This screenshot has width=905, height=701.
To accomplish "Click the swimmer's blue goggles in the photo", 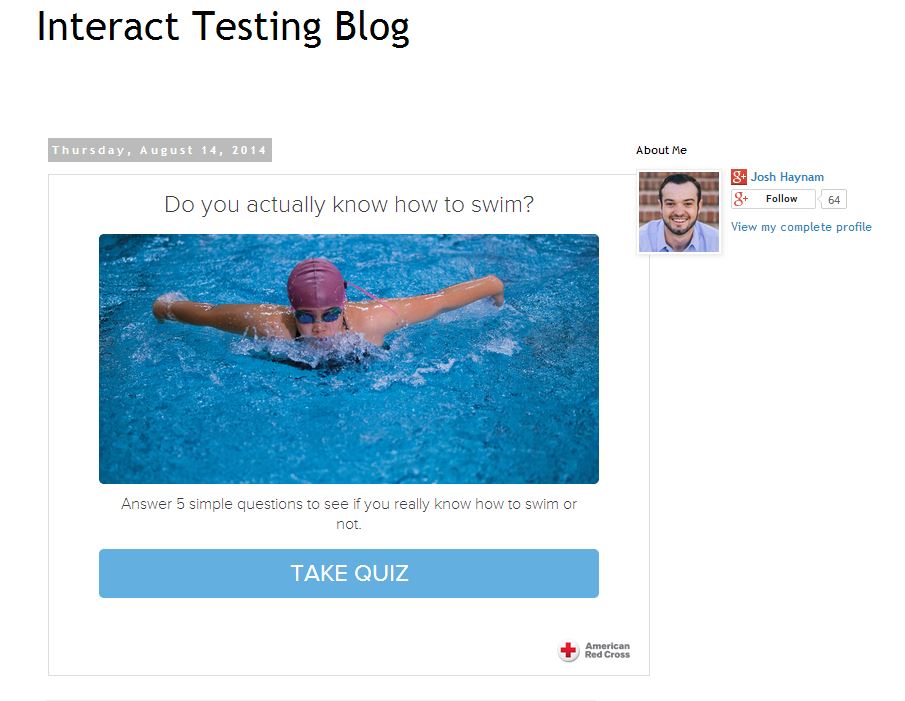I will 318,315.
